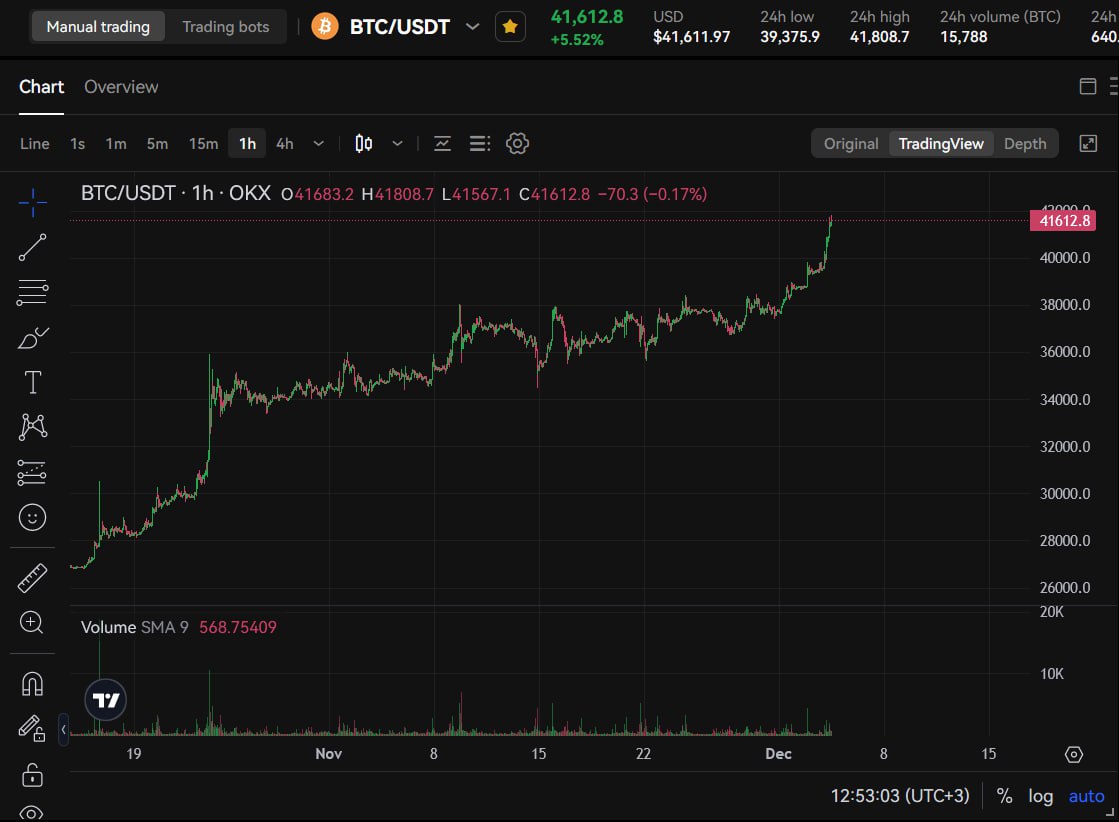Click the 24h volume value 15,788
Viewport: 1119px width, 822px height.
coord(963,36)
